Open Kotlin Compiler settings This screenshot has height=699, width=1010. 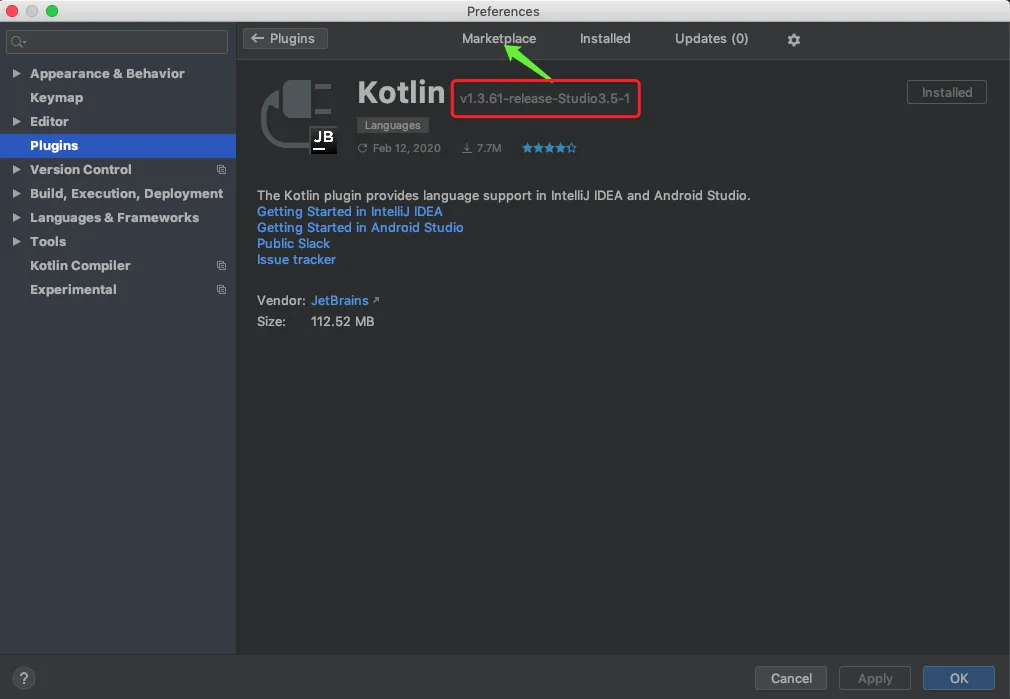[x=80, y=265]
